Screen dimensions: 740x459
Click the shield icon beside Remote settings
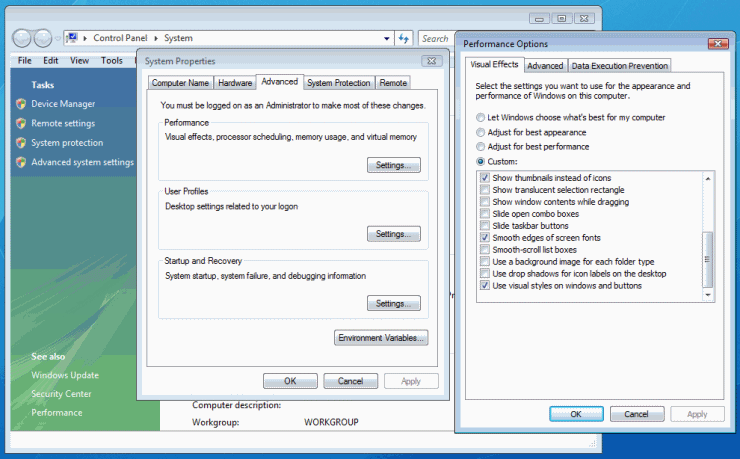click(21, 123)
